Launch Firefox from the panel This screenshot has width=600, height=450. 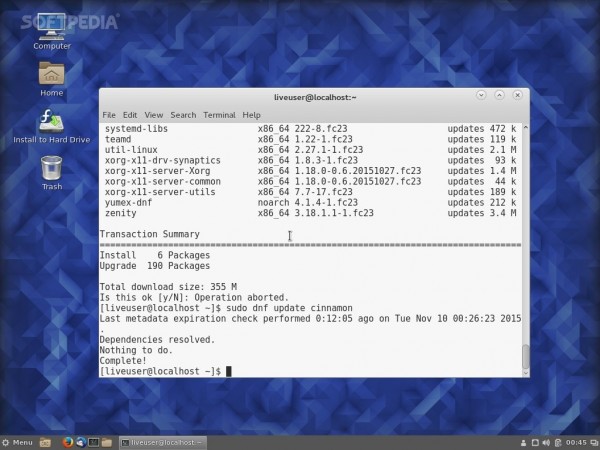[68, 442]
